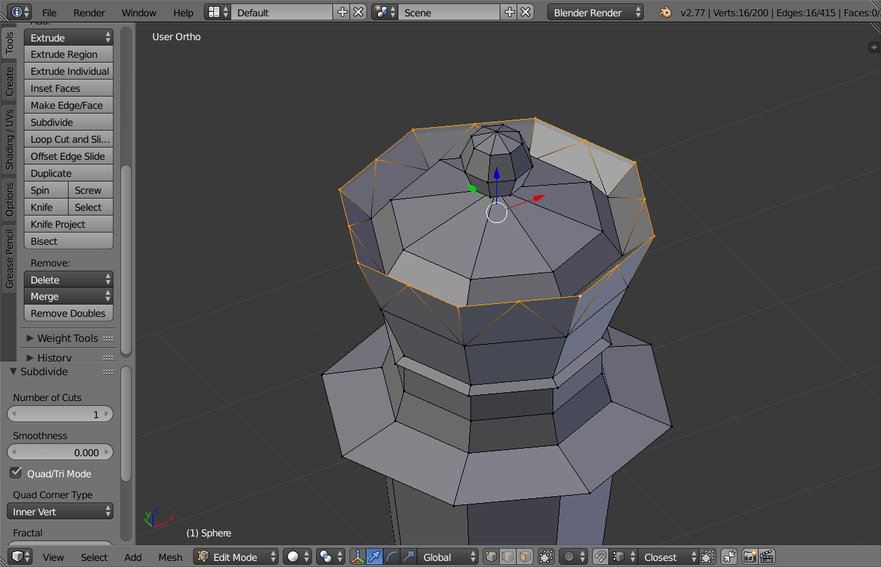Click the Number of Cuts field
Screen dimensions: 881x567
(x=60, y=414)
